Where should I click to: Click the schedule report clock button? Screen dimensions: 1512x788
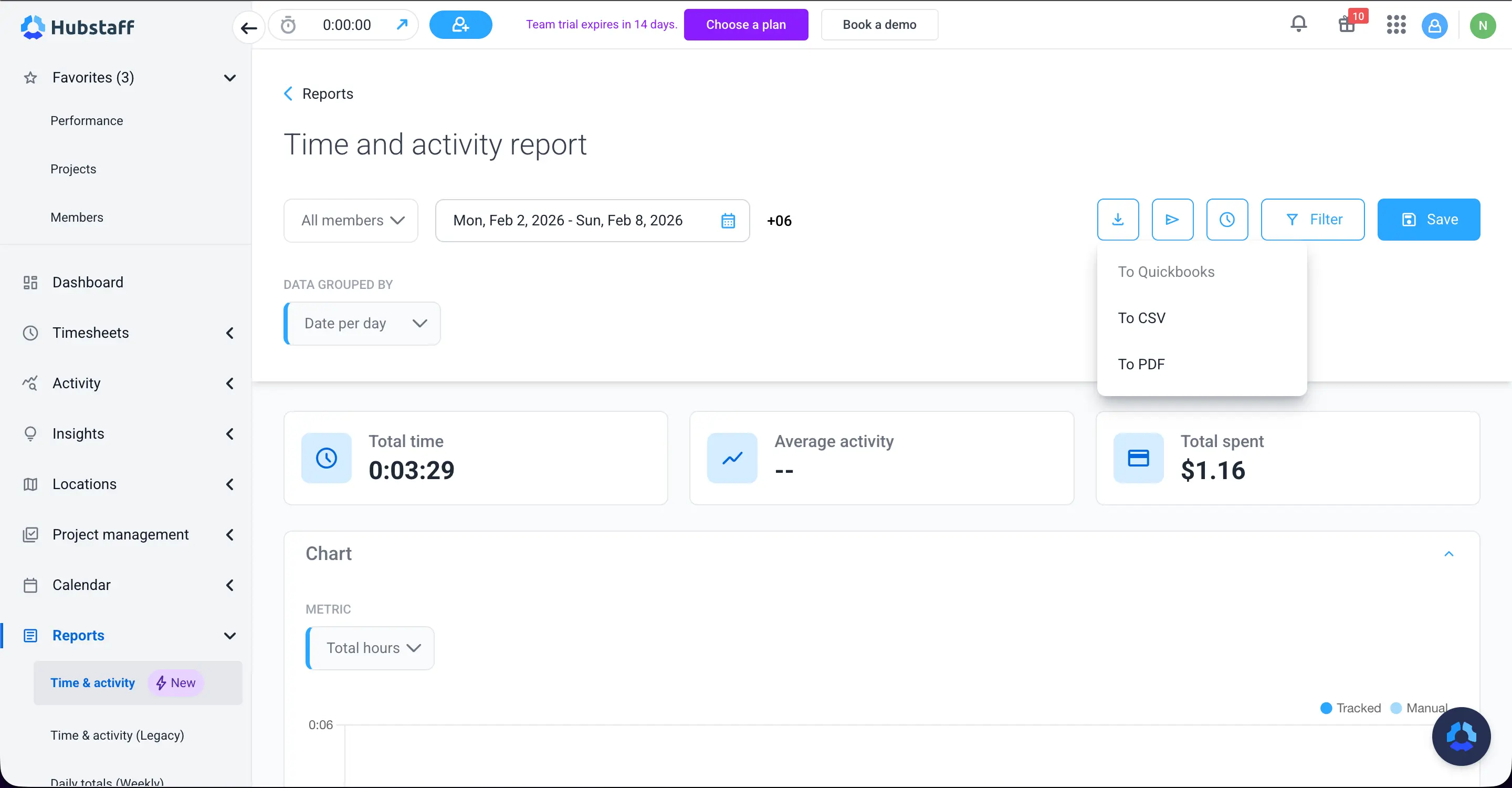click(x=1227, y=220)
